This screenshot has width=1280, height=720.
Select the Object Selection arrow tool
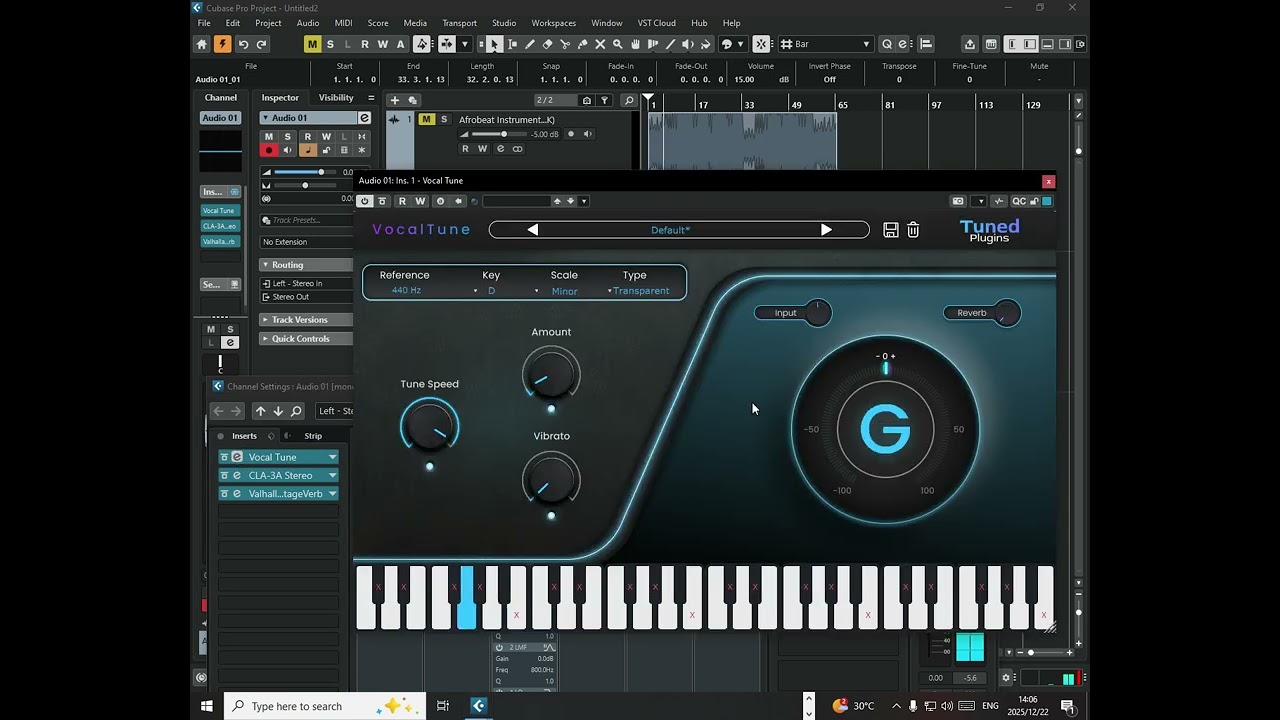[494, 44]
